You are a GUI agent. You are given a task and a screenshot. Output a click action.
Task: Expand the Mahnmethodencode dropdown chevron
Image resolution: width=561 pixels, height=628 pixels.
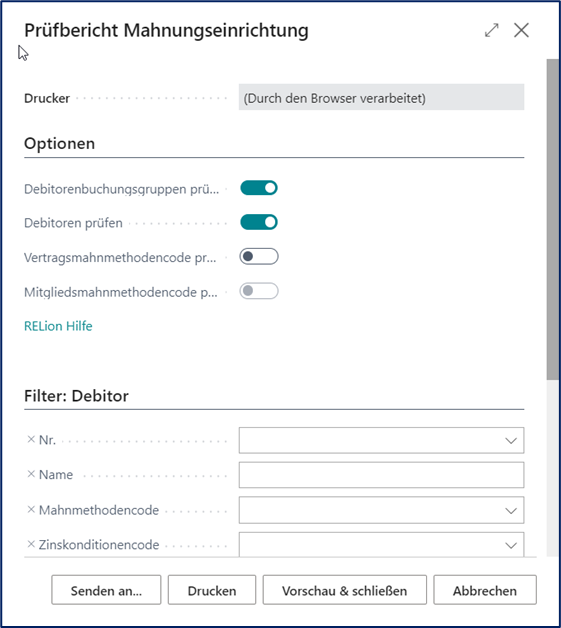511,511
